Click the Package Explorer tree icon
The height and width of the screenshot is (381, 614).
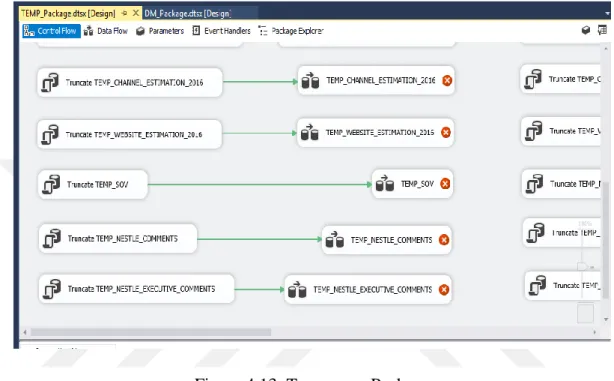(x=263, y=31)
